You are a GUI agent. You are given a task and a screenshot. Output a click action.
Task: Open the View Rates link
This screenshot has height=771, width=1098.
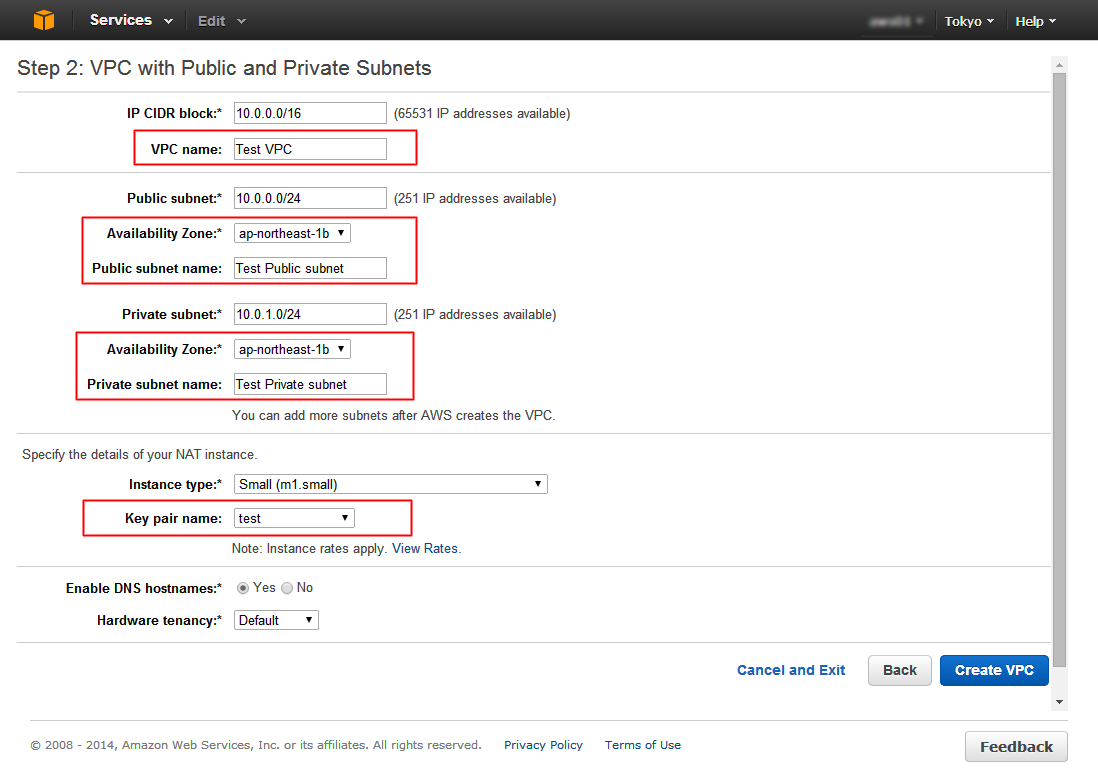(x=425, y=548)
